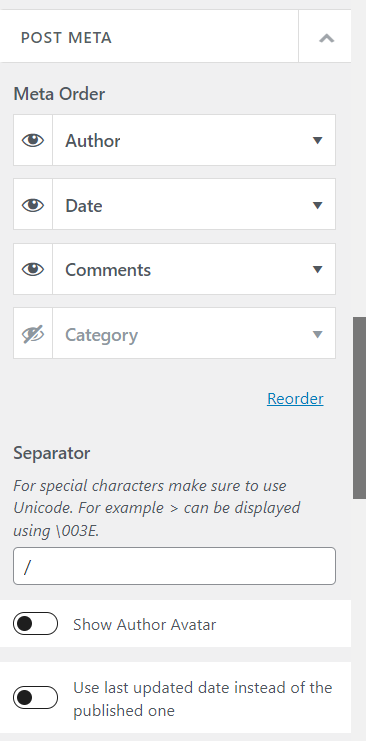
Task: Hide the Comments meta item with eye icon
Action: (x=33, y=269)
